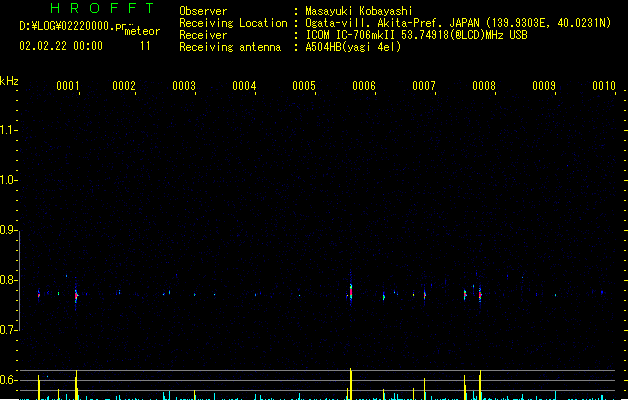Click the date stamp 02.02.22 00:00
This screenshot has height=400, width=629.
[x=61, y=46]
